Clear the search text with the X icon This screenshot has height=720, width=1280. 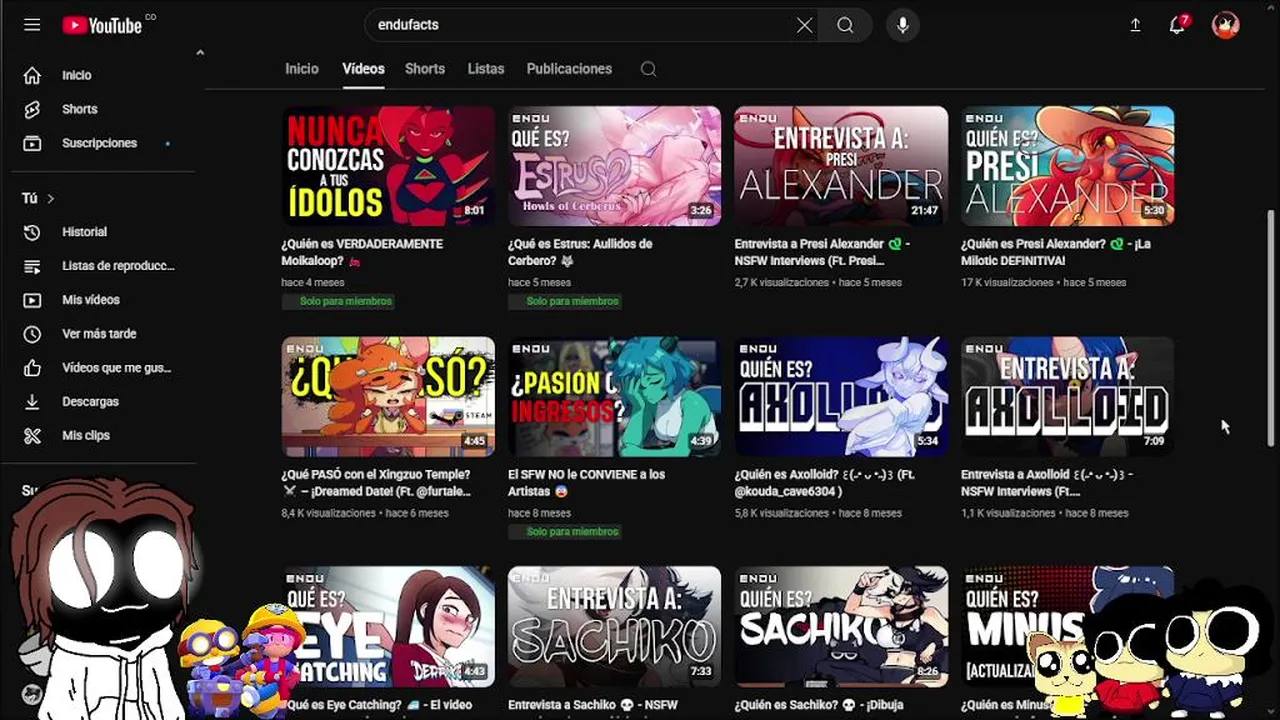click(x=804, y=25)
